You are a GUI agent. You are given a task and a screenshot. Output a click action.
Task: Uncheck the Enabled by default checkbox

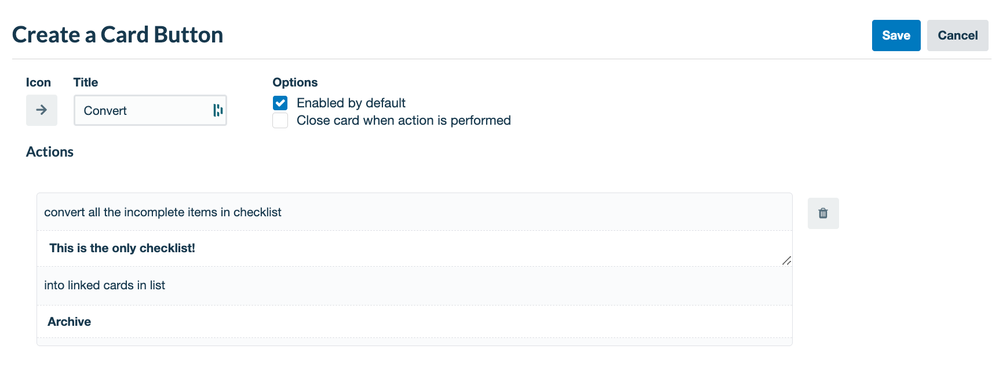pos(280,103)
